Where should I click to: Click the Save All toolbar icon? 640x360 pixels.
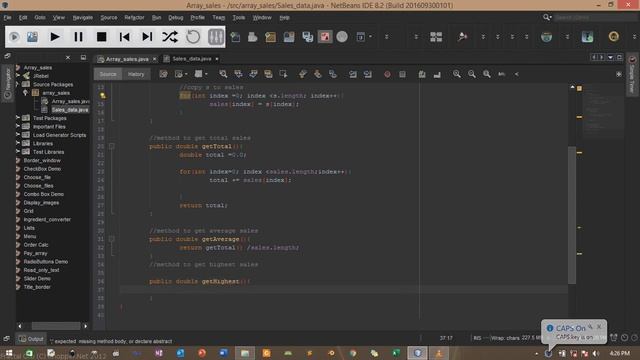pos(307,37)
